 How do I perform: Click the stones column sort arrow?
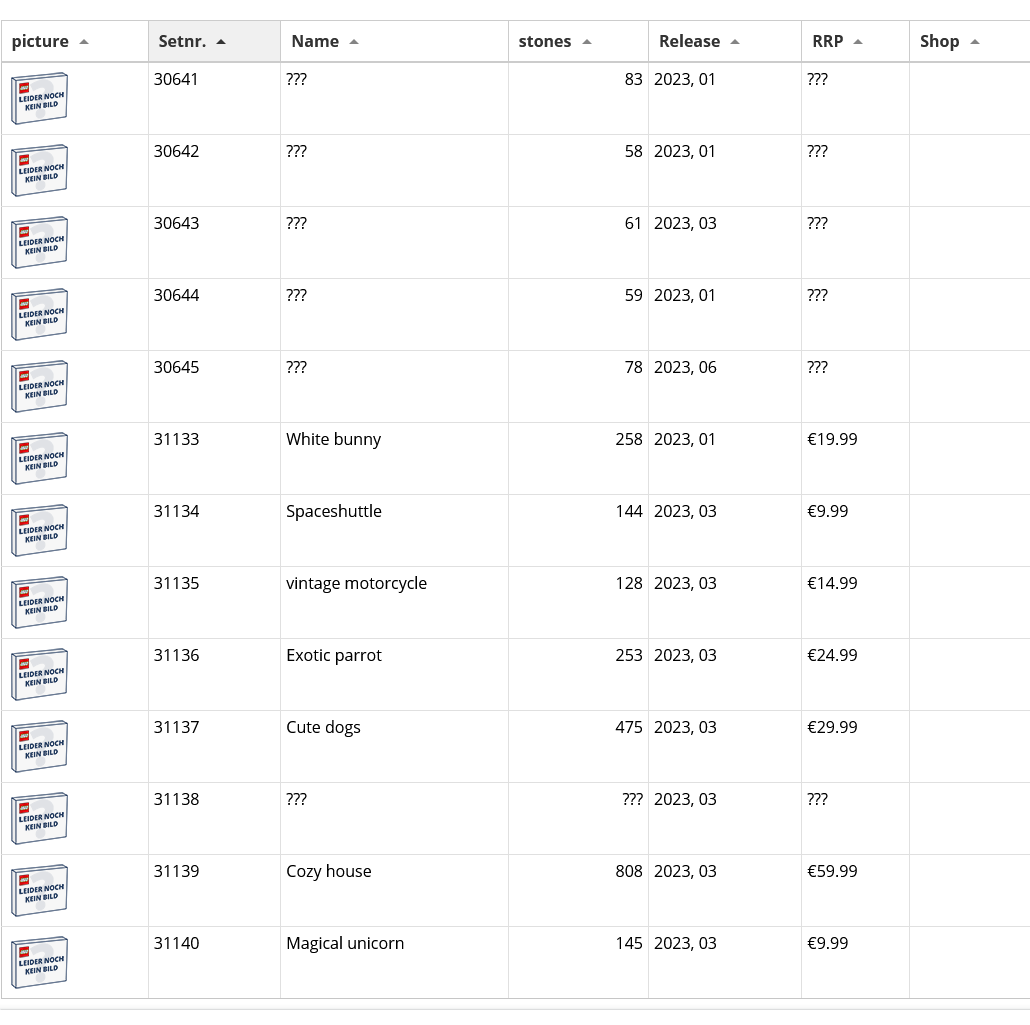[587, 42]
